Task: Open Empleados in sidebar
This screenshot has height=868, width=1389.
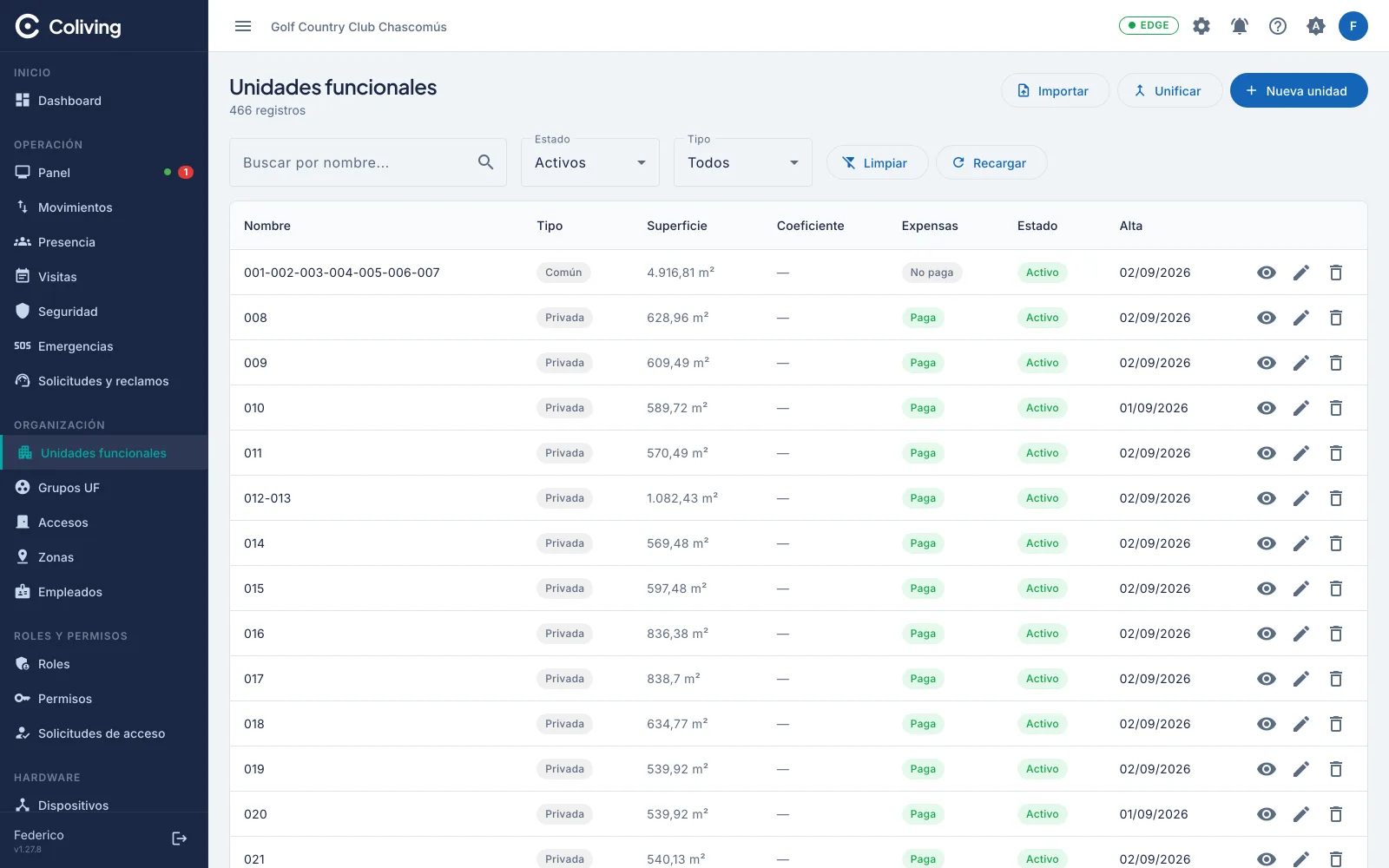Action: [104, 592]
